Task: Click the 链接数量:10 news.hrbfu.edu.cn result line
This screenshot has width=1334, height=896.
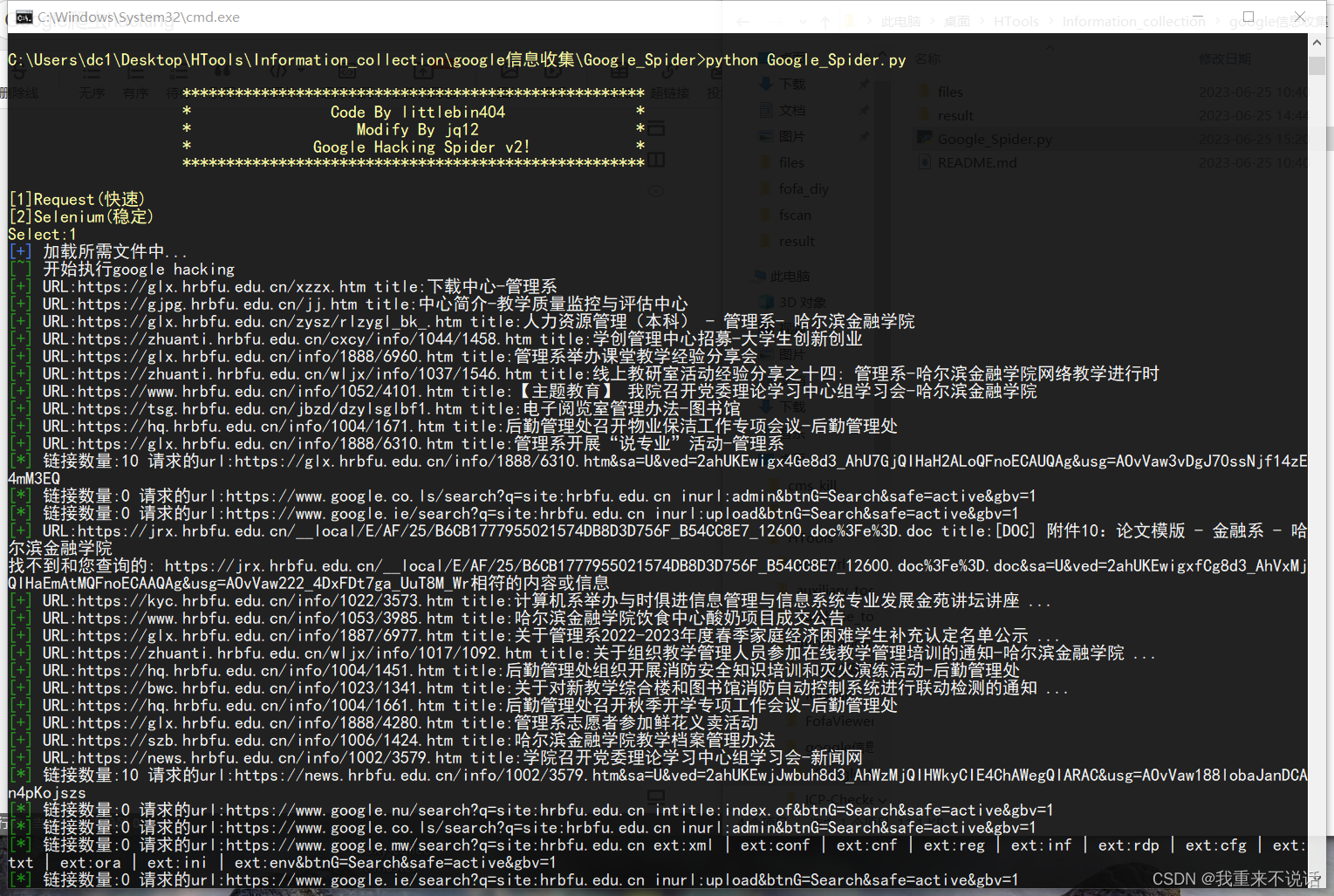Action: pos(658,783)
